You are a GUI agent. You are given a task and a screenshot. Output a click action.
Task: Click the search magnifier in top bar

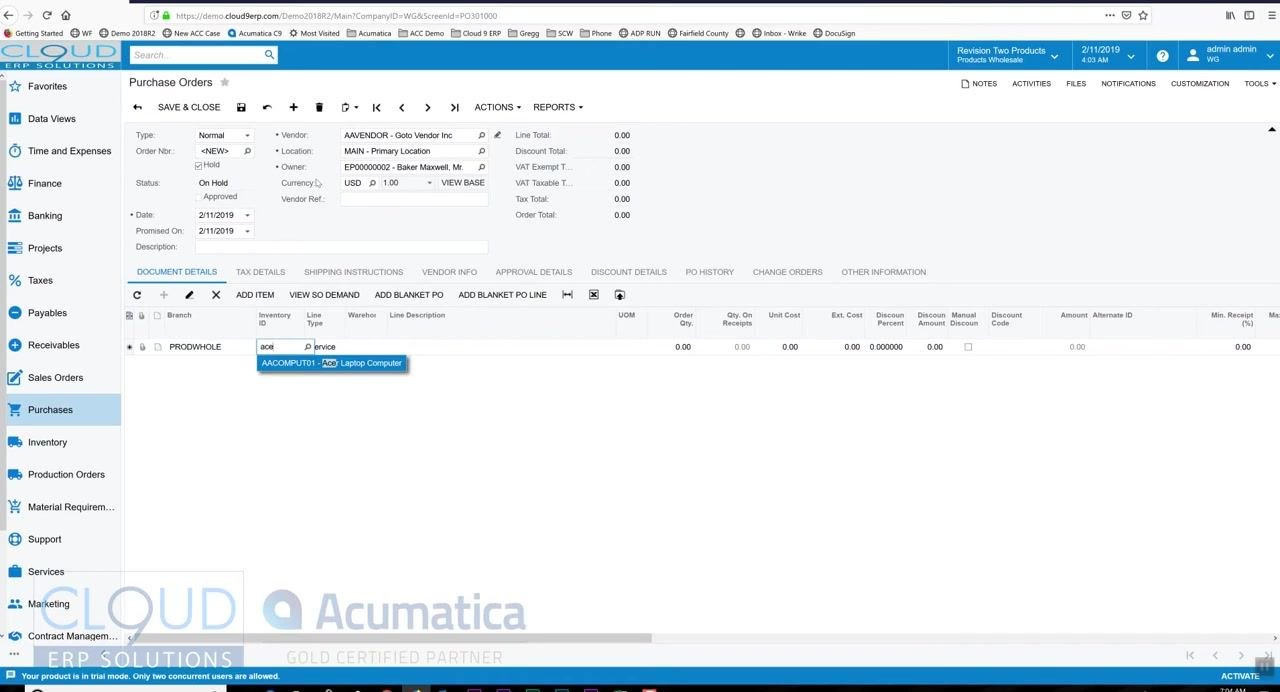pyautogui.click(x=269, y=55)
